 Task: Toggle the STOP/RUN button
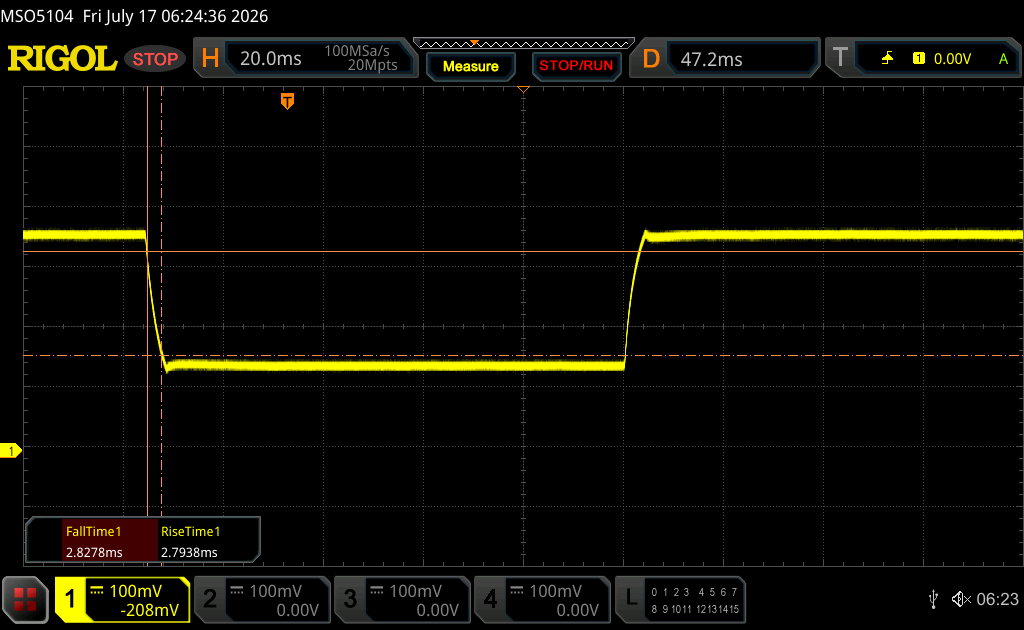pos(576,66)
